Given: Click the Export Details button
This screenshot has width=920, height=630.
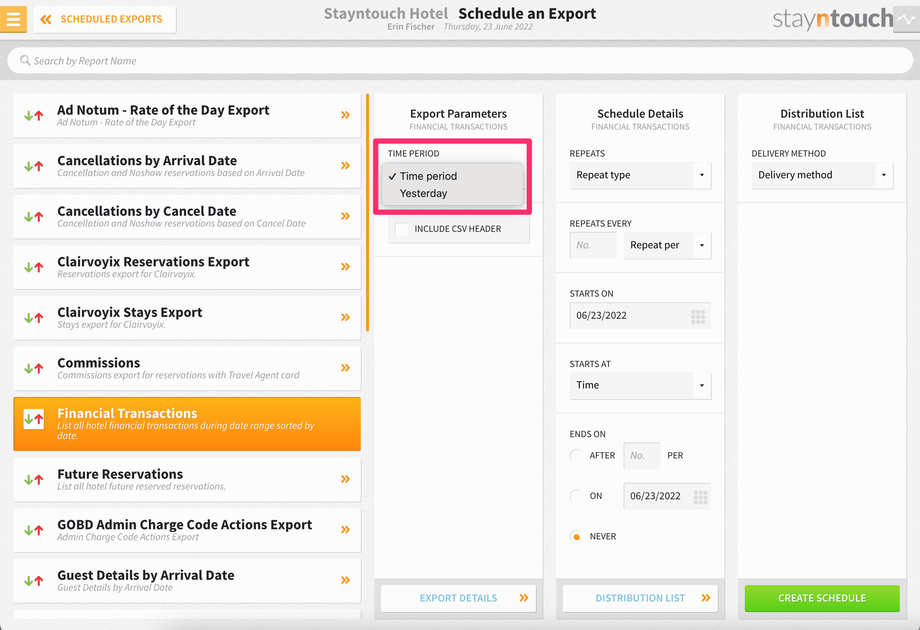Looking at the screenshot, I should tap(458, 598).
